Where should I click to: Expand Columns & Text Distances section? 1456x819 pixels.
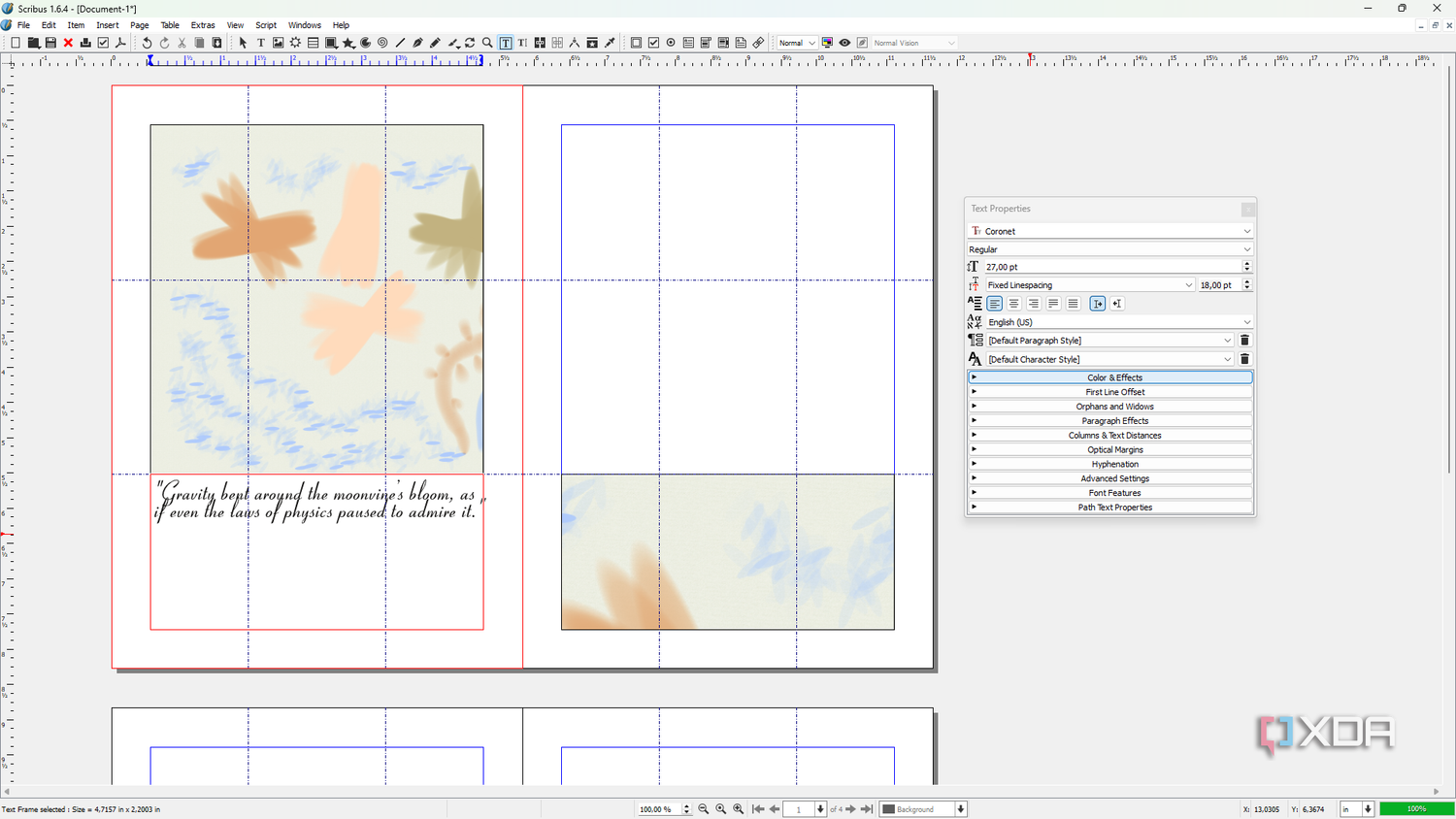click(1110, 436)
